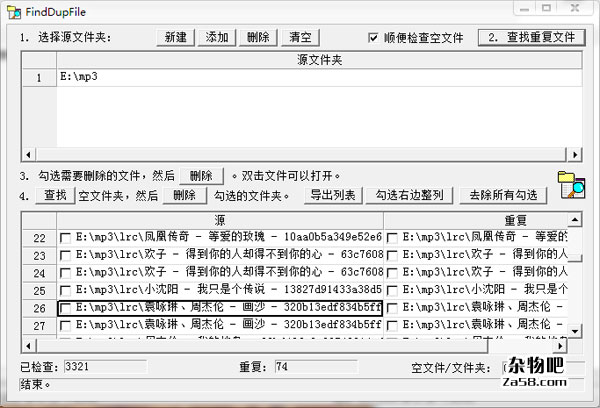Click results list scroll down arrow
Image resolution: width=600 pixels, height=408 pixels.
tap(575, 331)
